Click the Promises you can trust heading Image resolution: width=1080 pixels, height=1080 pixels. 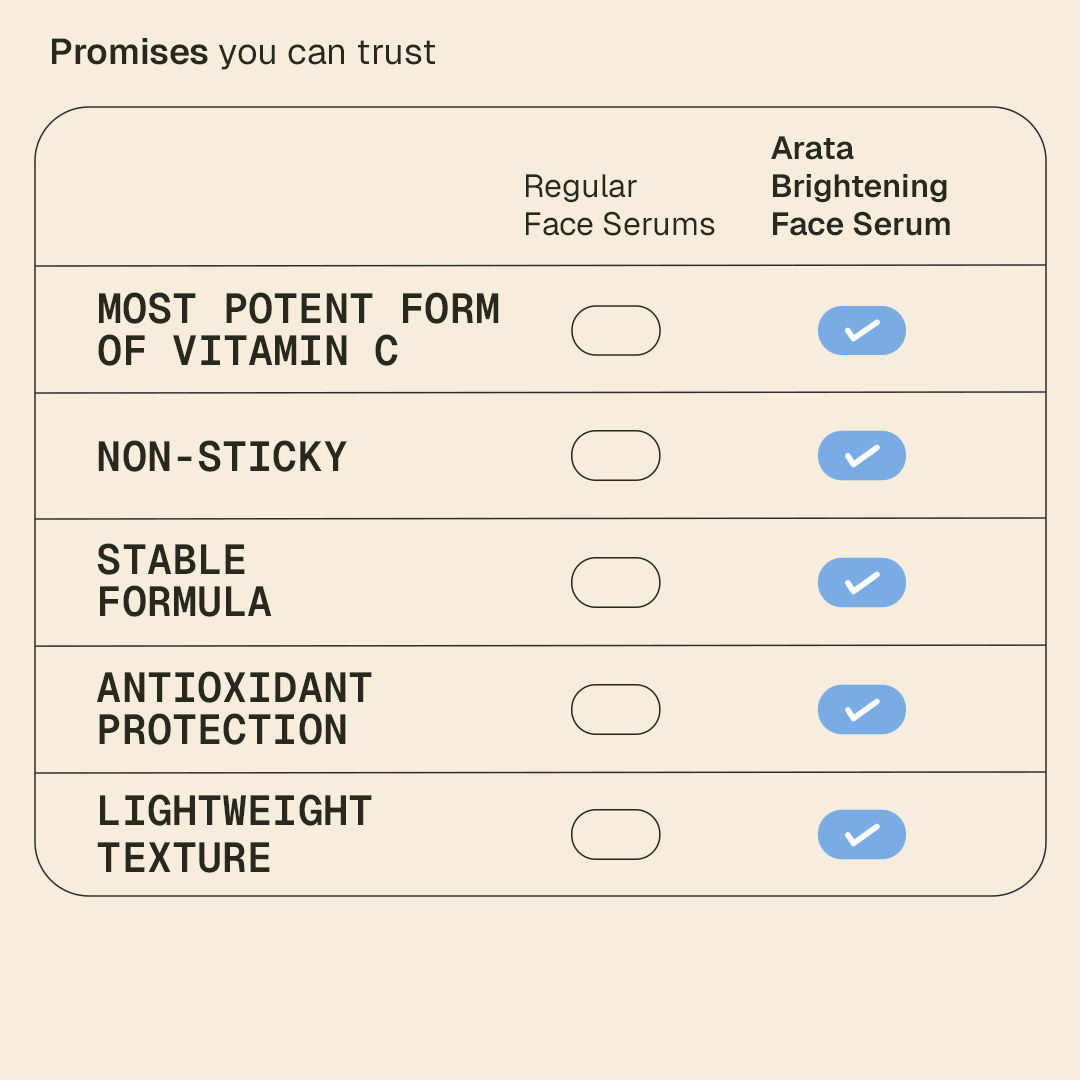[x=243, y=52]
